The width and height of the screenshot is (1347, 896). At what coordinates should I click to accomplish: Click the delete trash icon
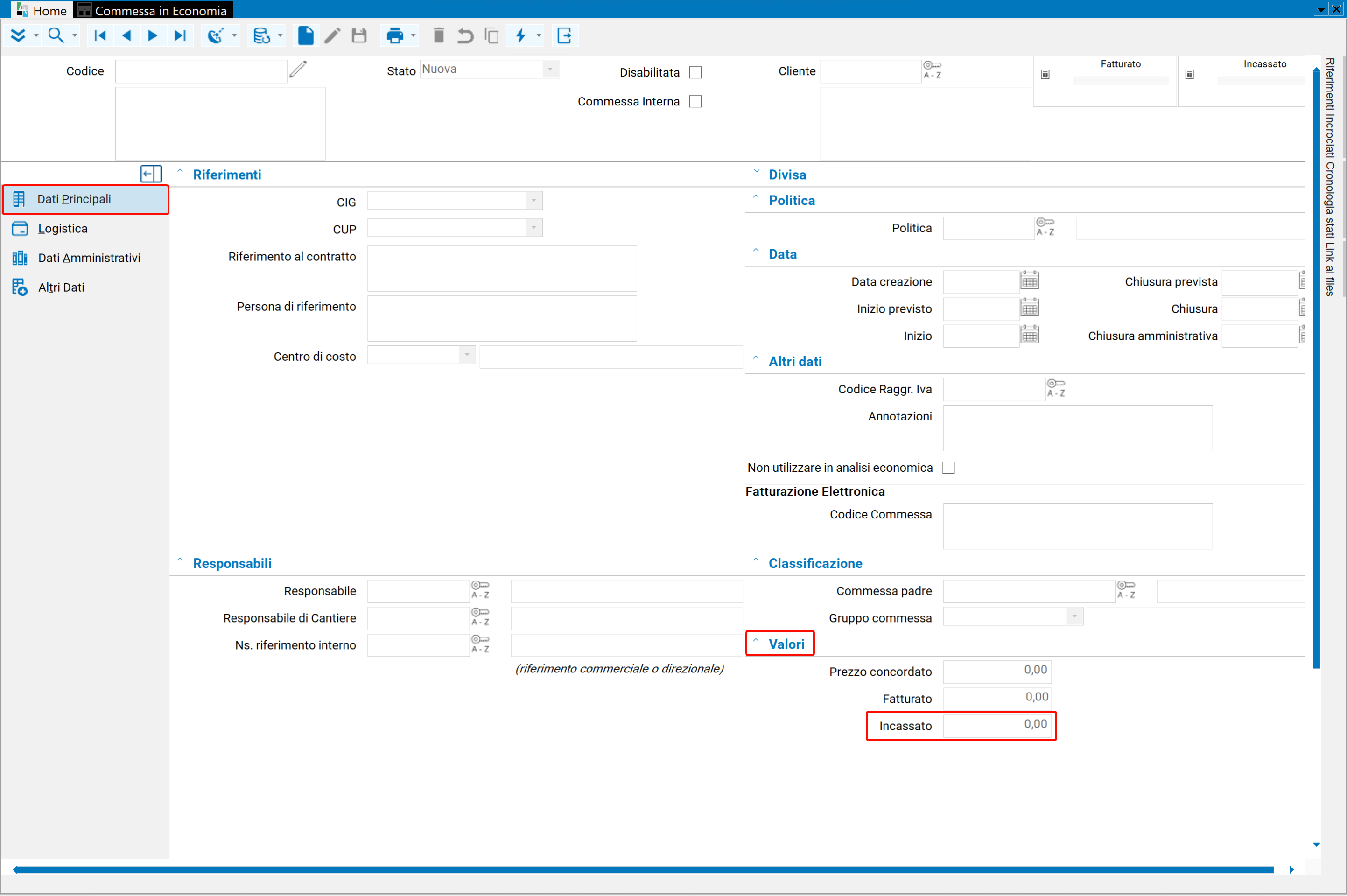click(438, 35)
